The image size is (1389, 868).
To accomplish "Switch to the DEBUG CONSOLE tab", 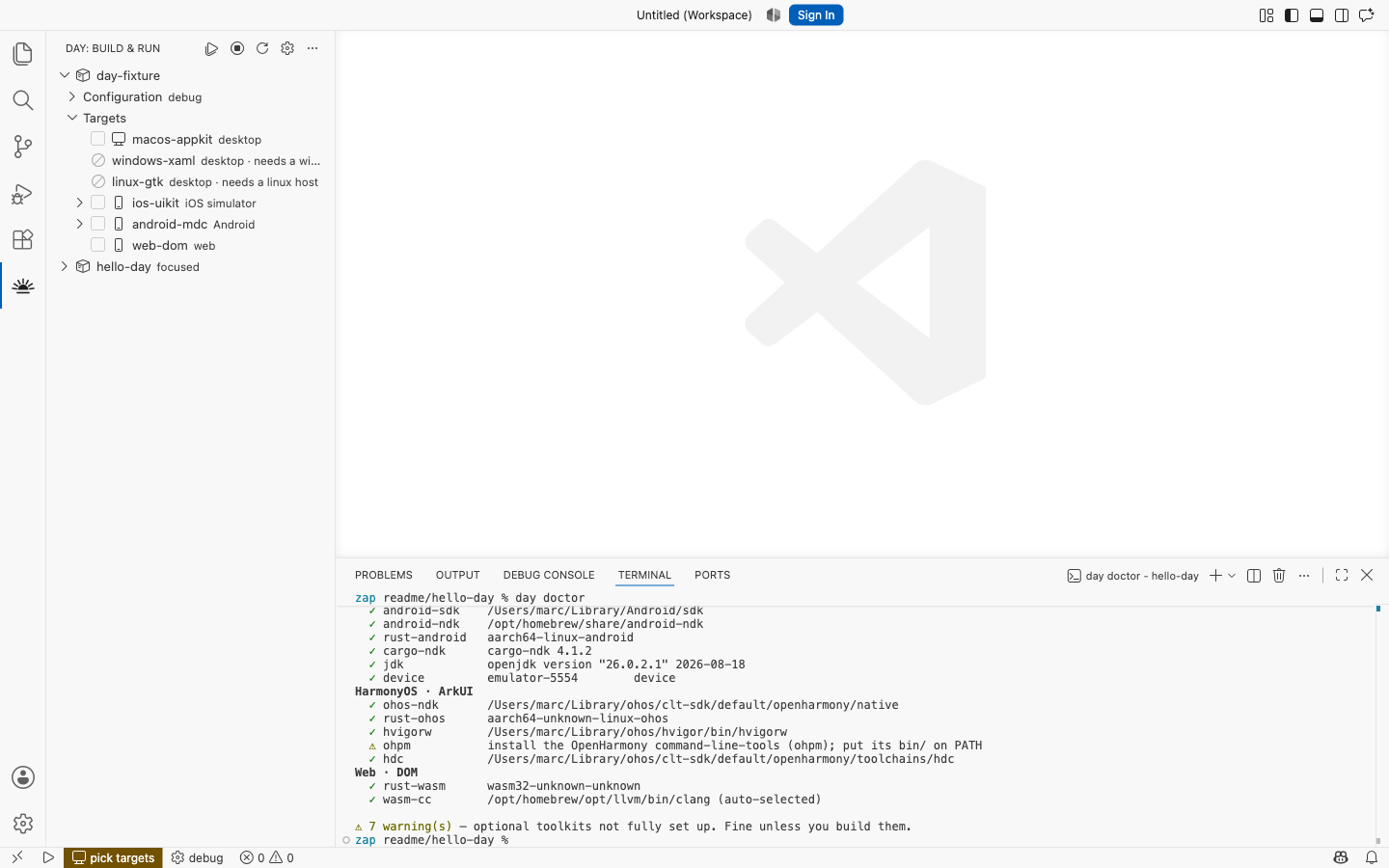I will click(549, 575).
